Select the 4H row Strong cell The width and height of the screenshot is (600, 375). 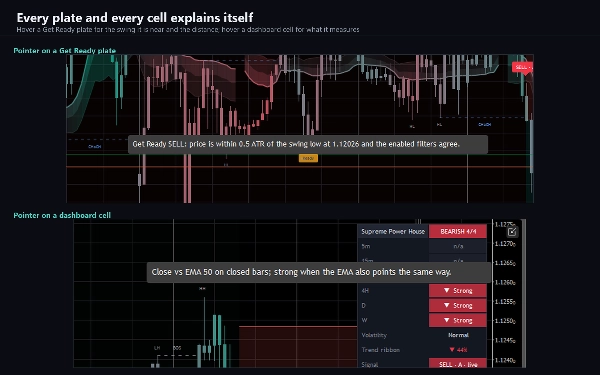458,291
